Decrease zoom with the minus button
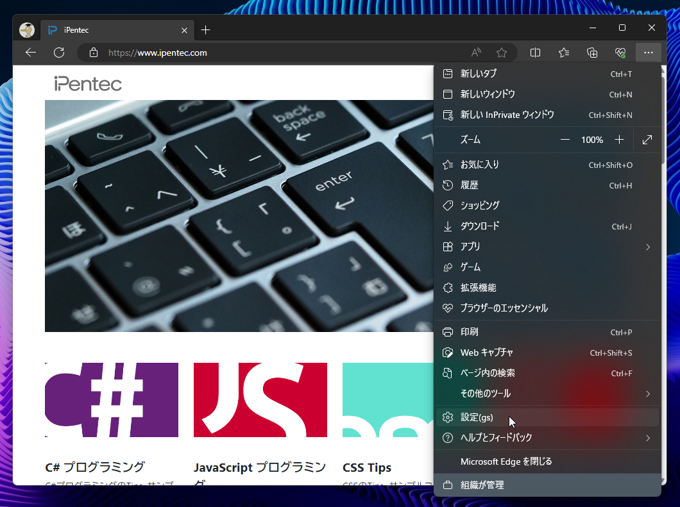 coord(565,140)
